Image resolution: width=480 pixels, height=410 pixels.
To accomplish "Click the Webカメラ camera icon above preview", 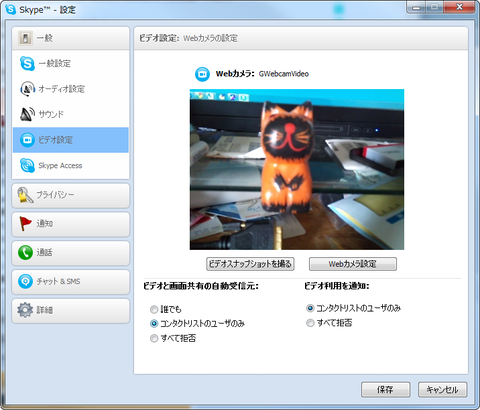I will (x=202, y=74).
